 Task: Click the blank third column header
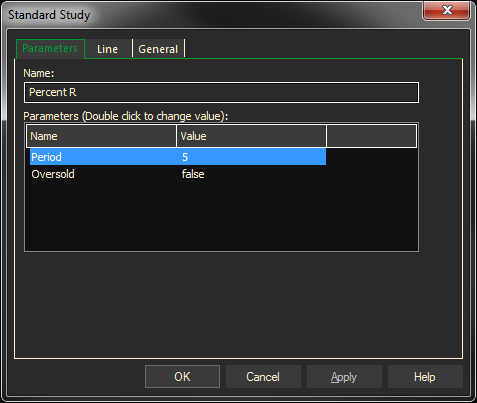372,136
